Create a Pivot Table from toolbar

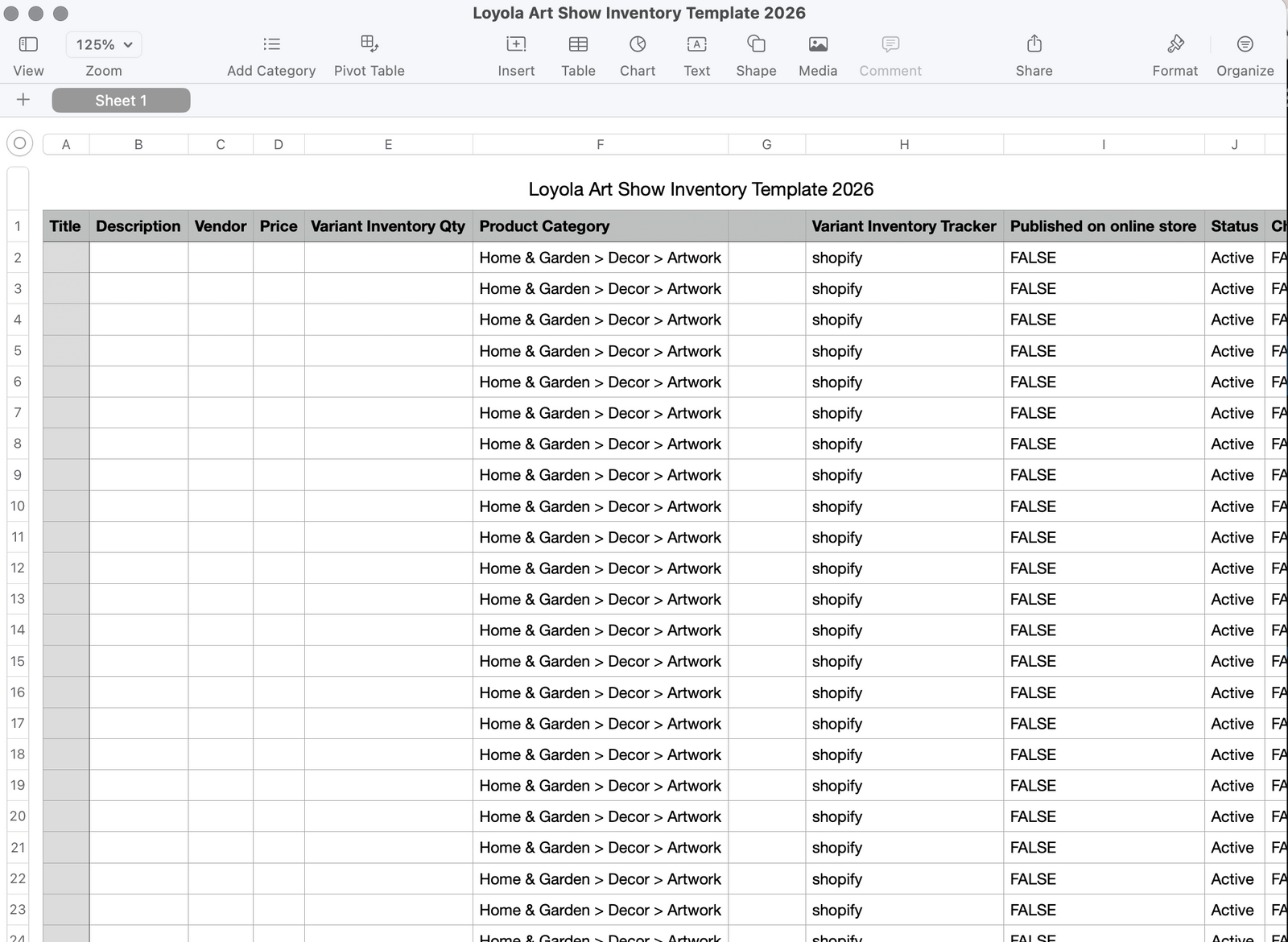(x=369, y=43)
